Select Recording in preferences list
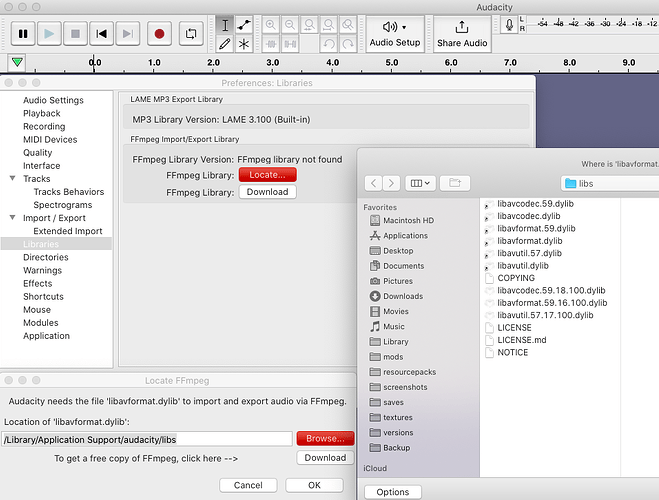 [x=44, y=126]
